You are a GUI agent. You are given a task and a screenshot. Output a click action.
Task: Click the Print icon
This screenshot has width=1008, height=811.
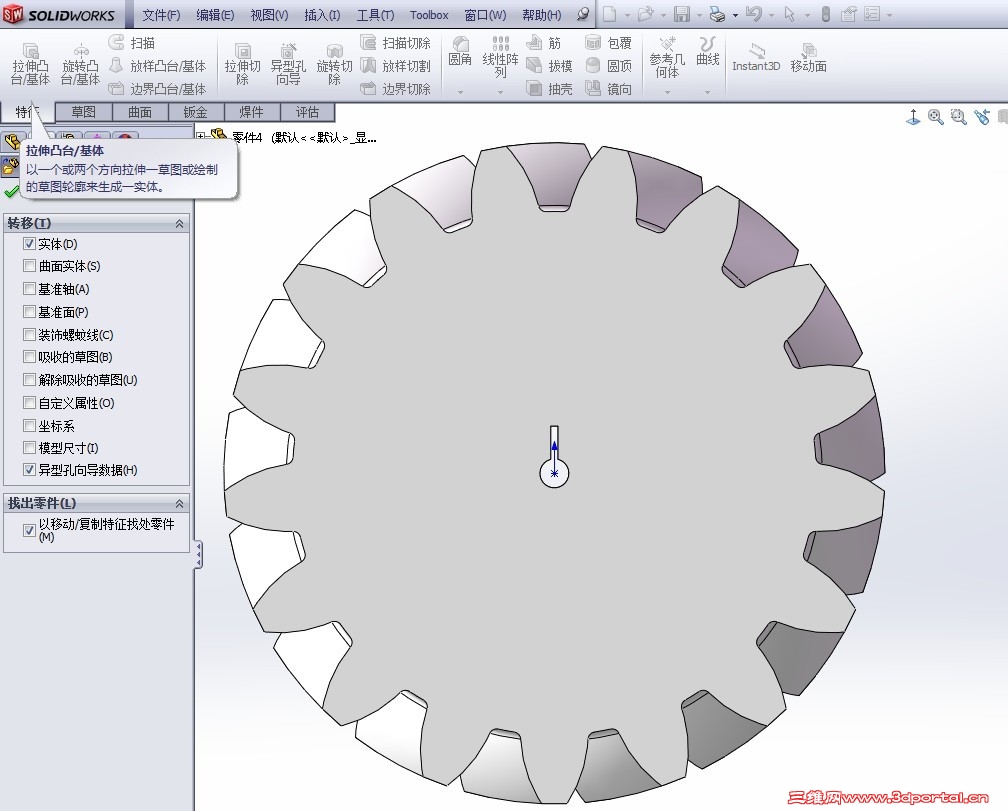[x=718, y=13]
